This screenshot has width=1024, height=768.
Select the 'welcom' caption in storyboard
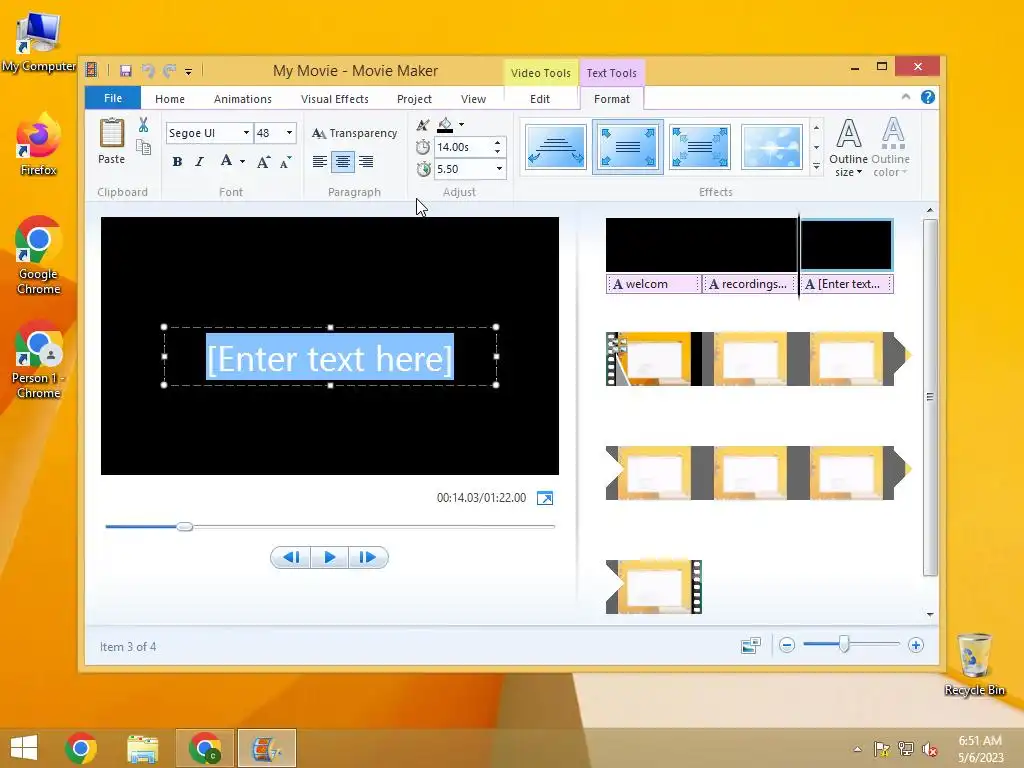pos(653,284)
